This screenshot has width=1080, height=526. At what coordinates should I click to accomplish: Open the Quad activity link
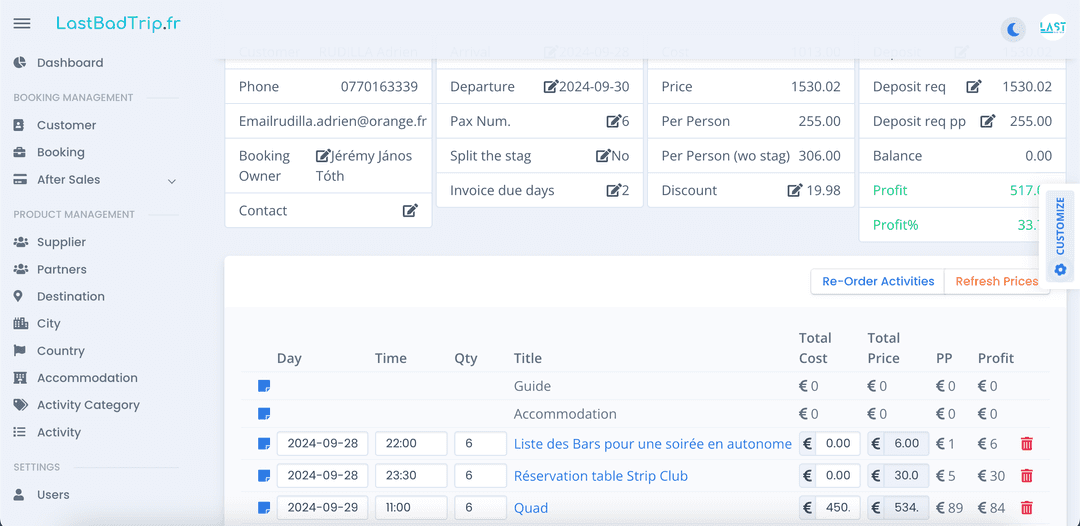[x=531, y=508]
